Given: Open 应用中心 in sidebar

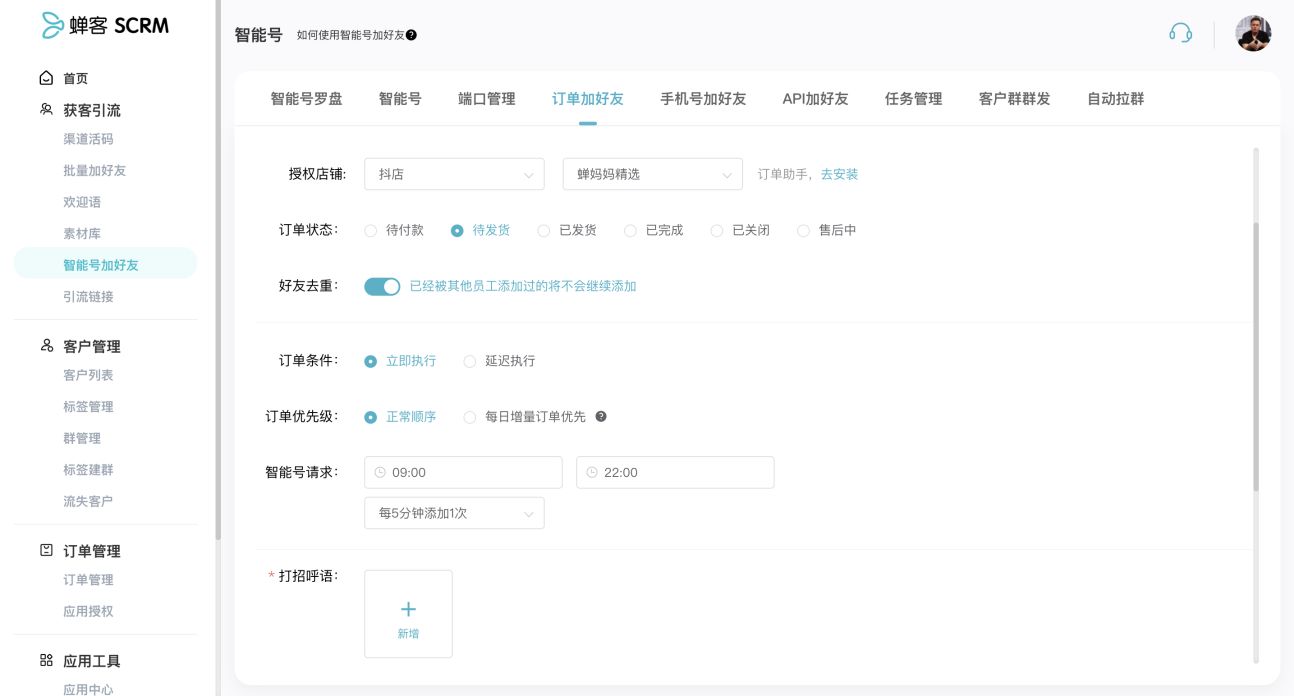Looking at the screenshot, I should 88,689.
